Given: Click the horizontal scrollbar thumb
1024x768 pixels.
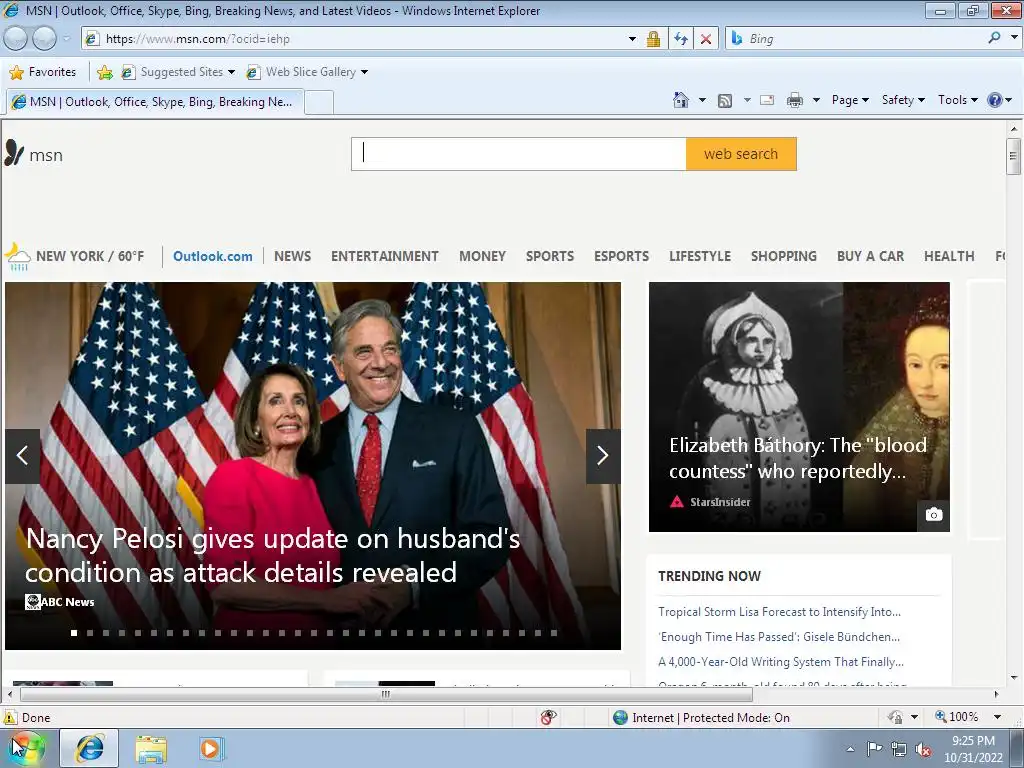Looking at the screenshot, I should [x=385, y=694].
